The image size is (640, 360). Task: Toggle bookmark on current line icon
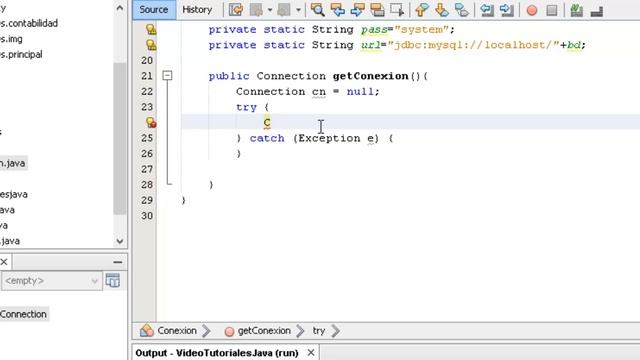(x=462, y=10)
